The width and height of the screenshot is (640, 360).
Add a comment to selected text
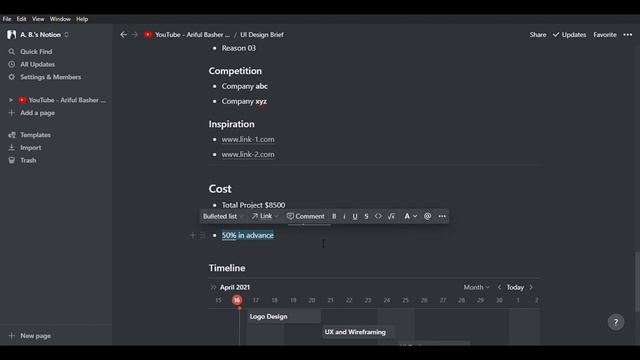pos(306,216)
